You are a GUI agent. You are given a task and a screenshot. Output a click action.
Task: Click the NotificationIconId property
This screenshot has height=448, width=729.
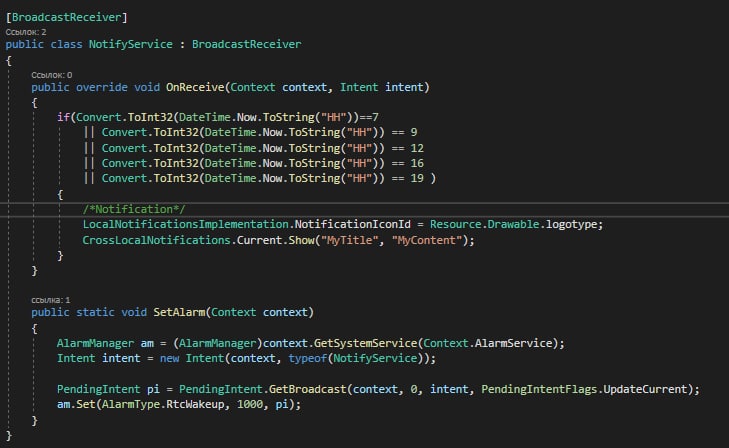coord(353,224)
